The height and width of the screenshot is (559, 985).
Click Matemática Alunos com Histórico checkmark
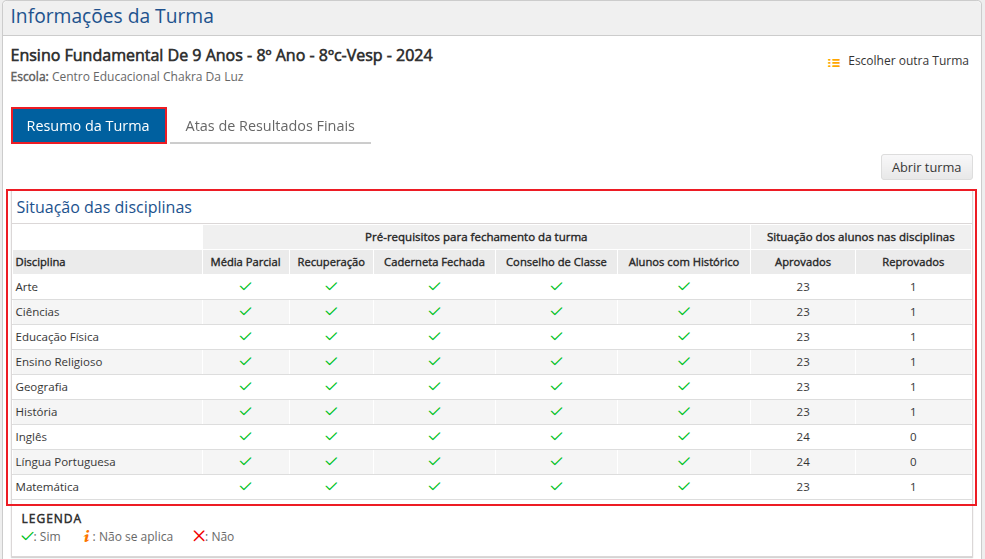pyautogui.click(x=683, y=487)
